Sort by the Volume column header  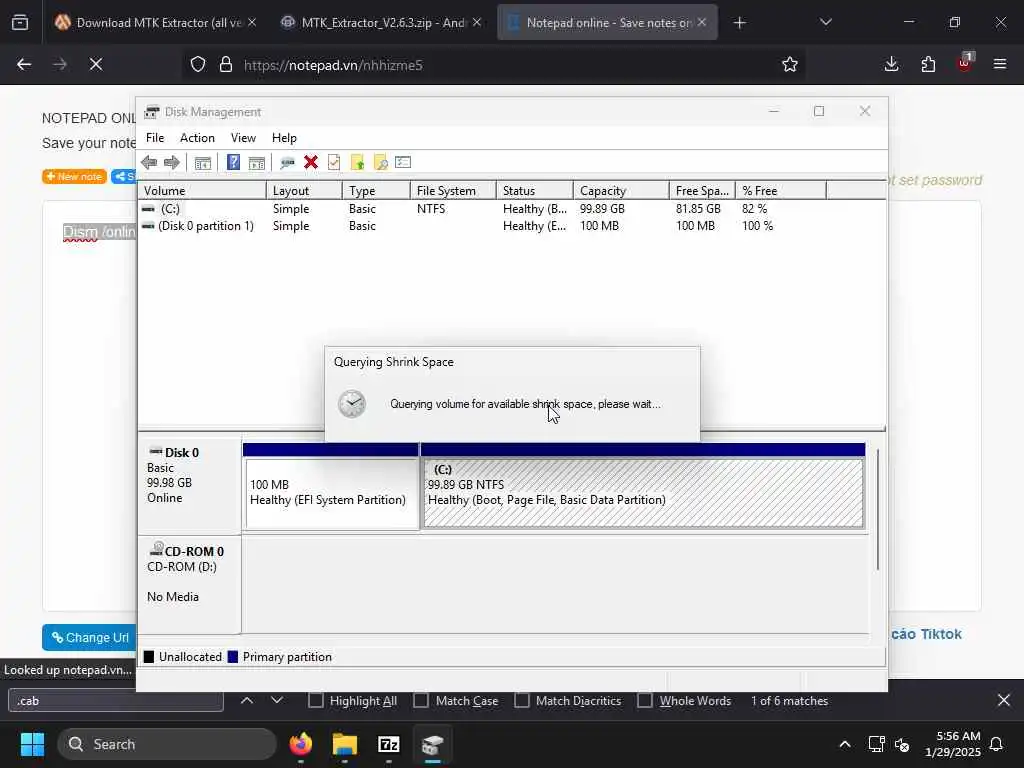click(x=202, y=191)
